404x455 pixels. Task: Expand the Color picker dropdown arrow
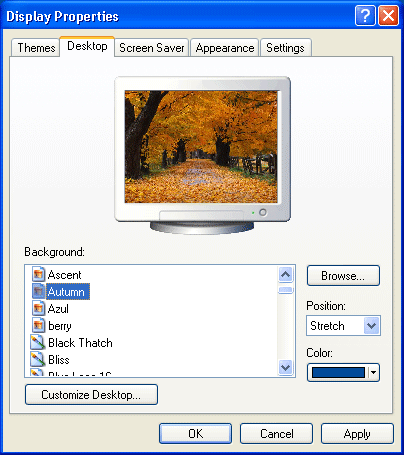(x=374, y=372)
